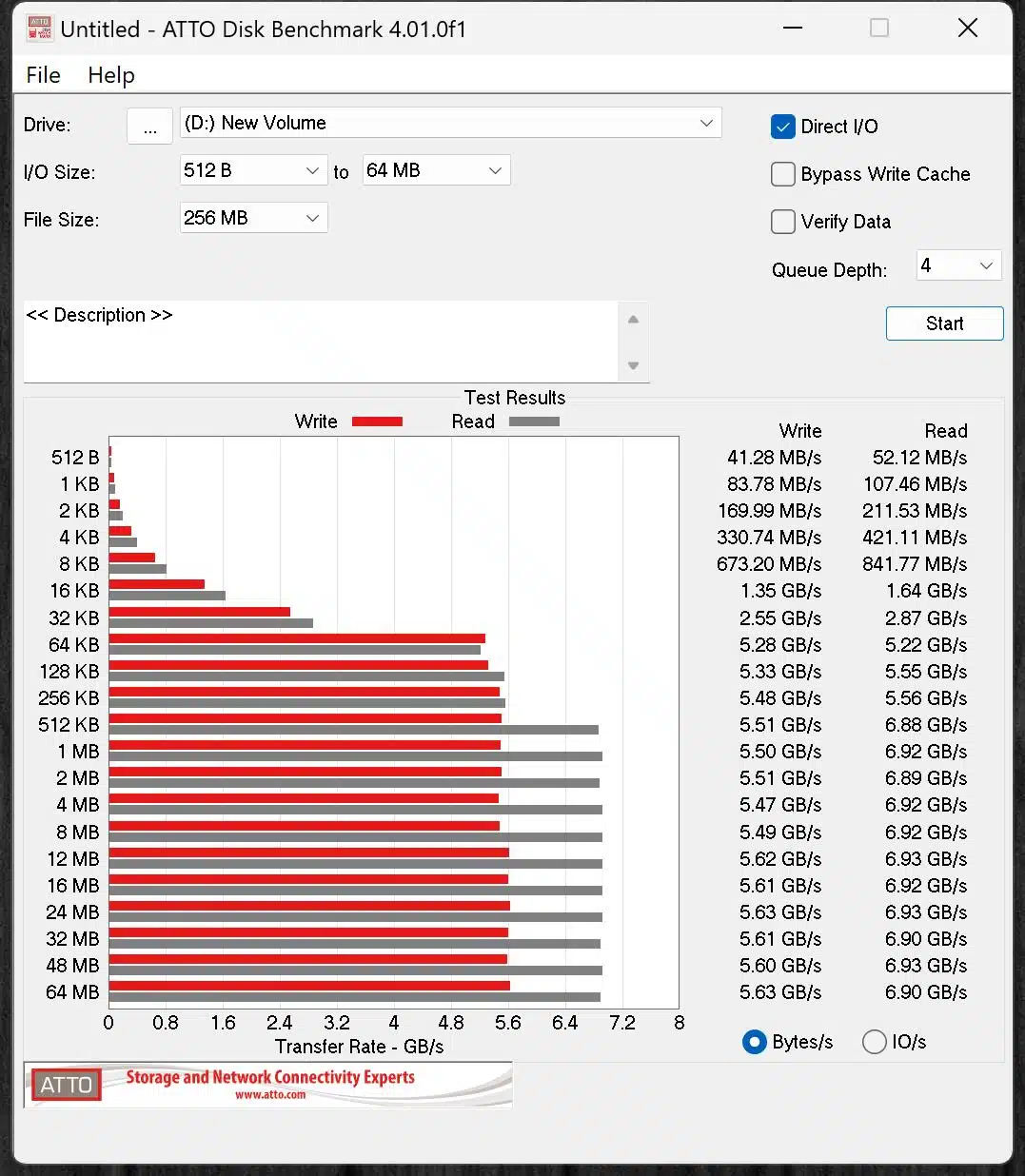Viewport: 1025px width, 1176px height.
Task: Click the red Write legend swatch
Action: [377, 421]
